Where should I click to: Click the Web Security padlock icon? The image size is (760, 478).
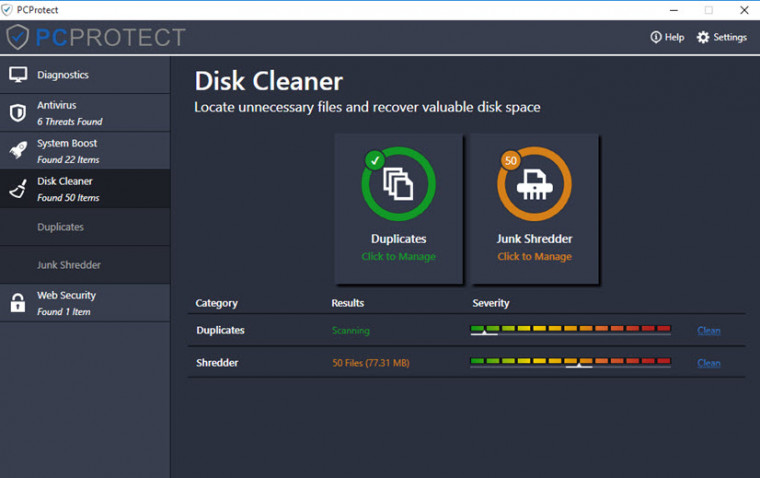coord(18,303)
